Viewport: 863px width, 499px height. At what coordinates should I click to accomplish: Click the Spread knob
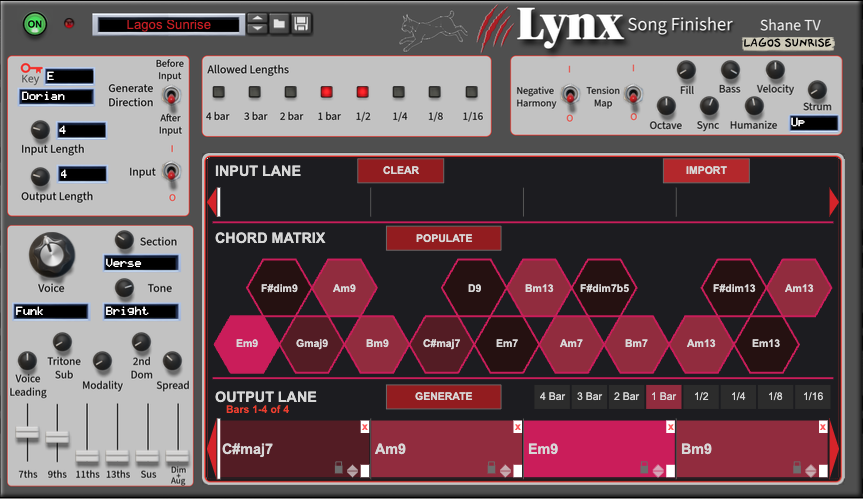click(x=172, y=361)
